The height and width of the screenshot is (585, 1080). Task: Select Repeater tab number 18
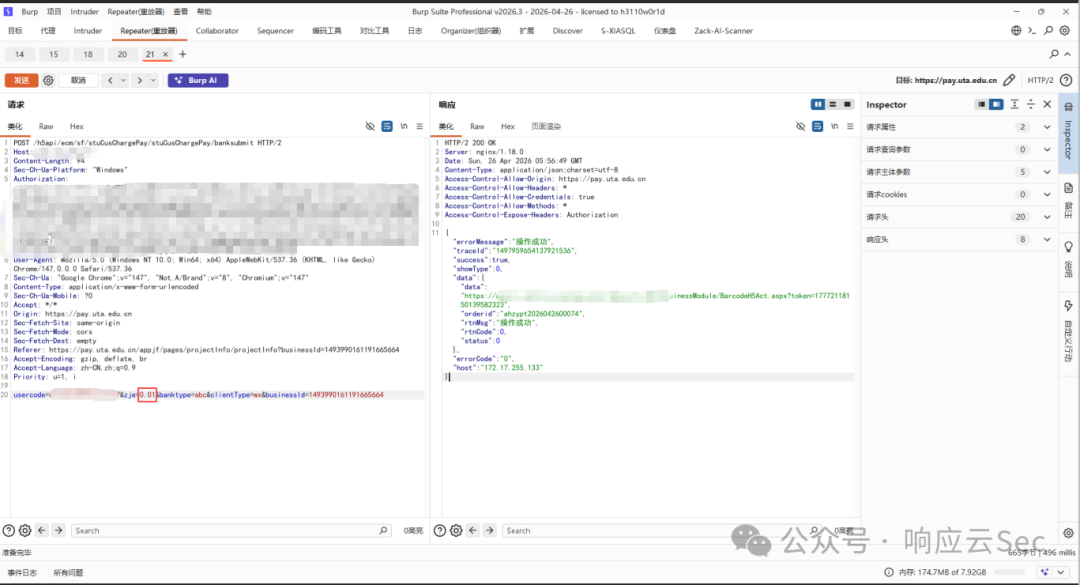[x=88, y=54]
